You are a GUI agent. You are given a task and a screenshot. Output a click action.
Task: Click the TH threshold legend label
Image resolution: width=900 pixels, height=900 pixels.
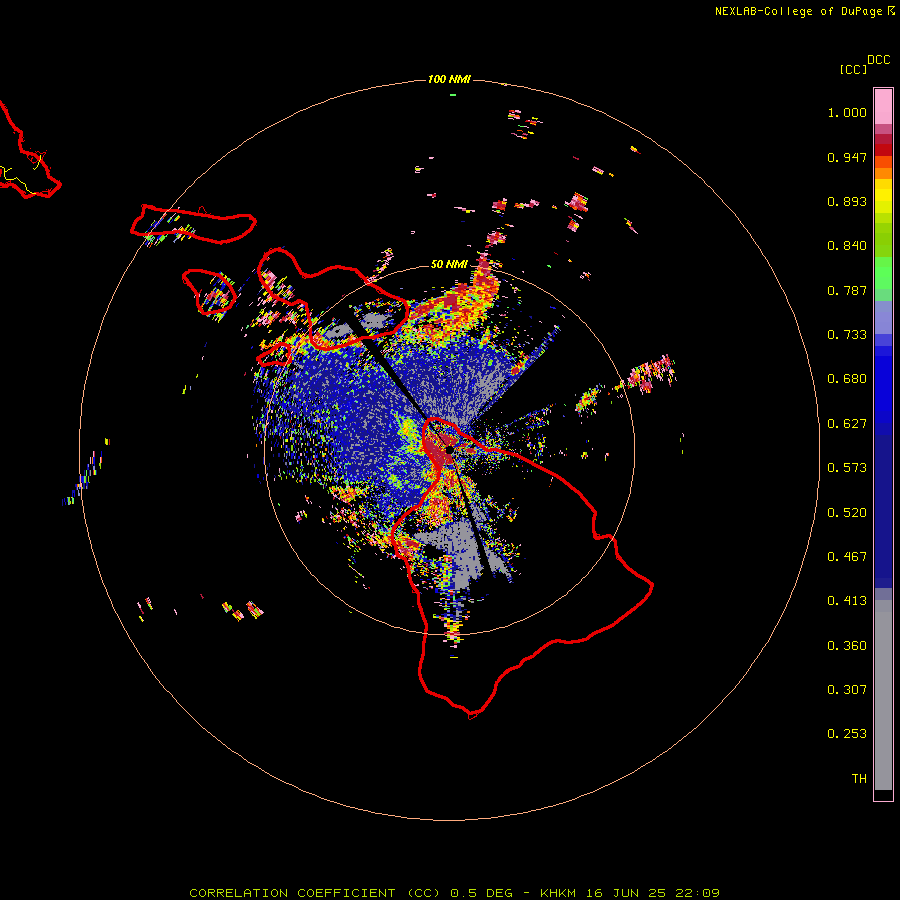click(x=859, y=779)
